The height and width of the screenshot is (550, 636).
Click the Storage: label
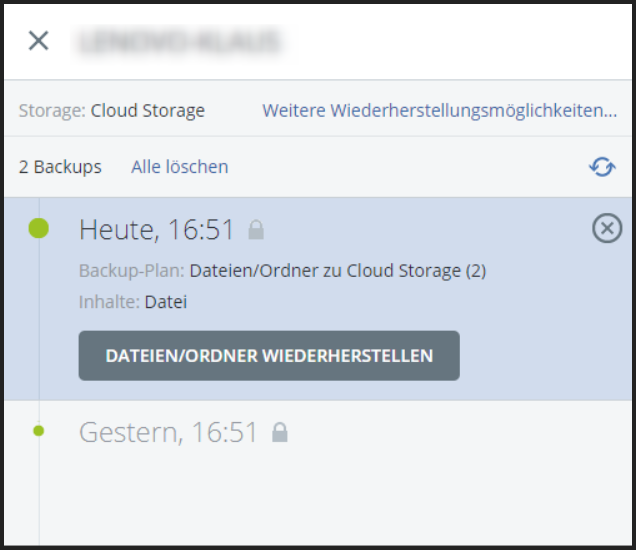coord(52,111)
